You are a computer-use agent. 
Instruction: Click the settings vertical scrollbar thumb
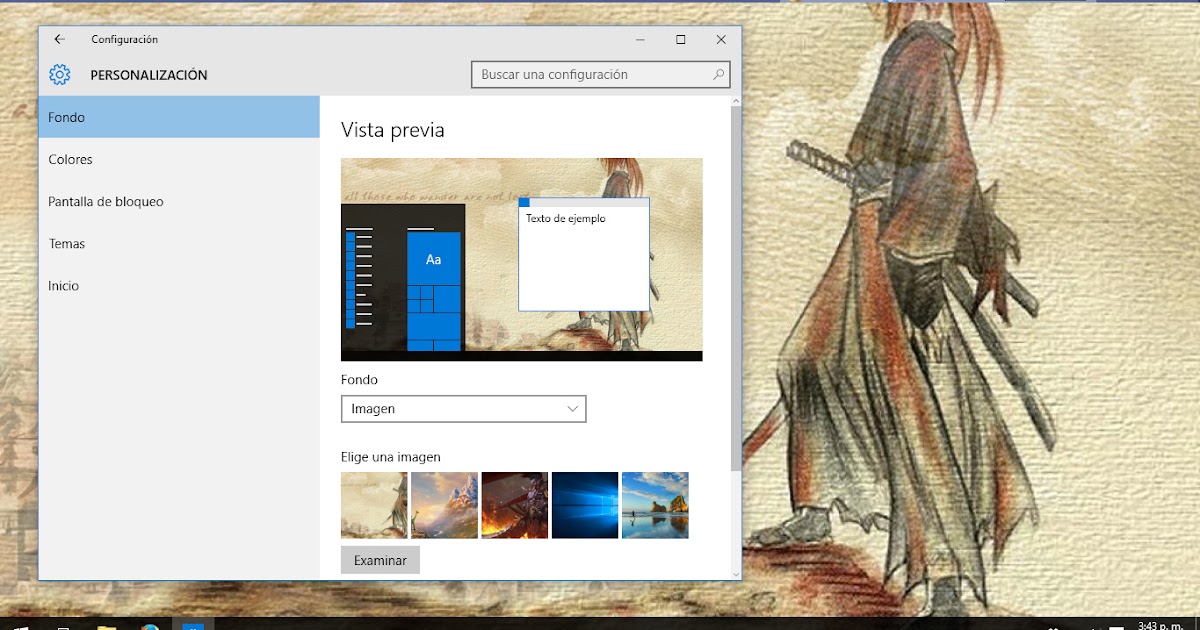(736, 289)
